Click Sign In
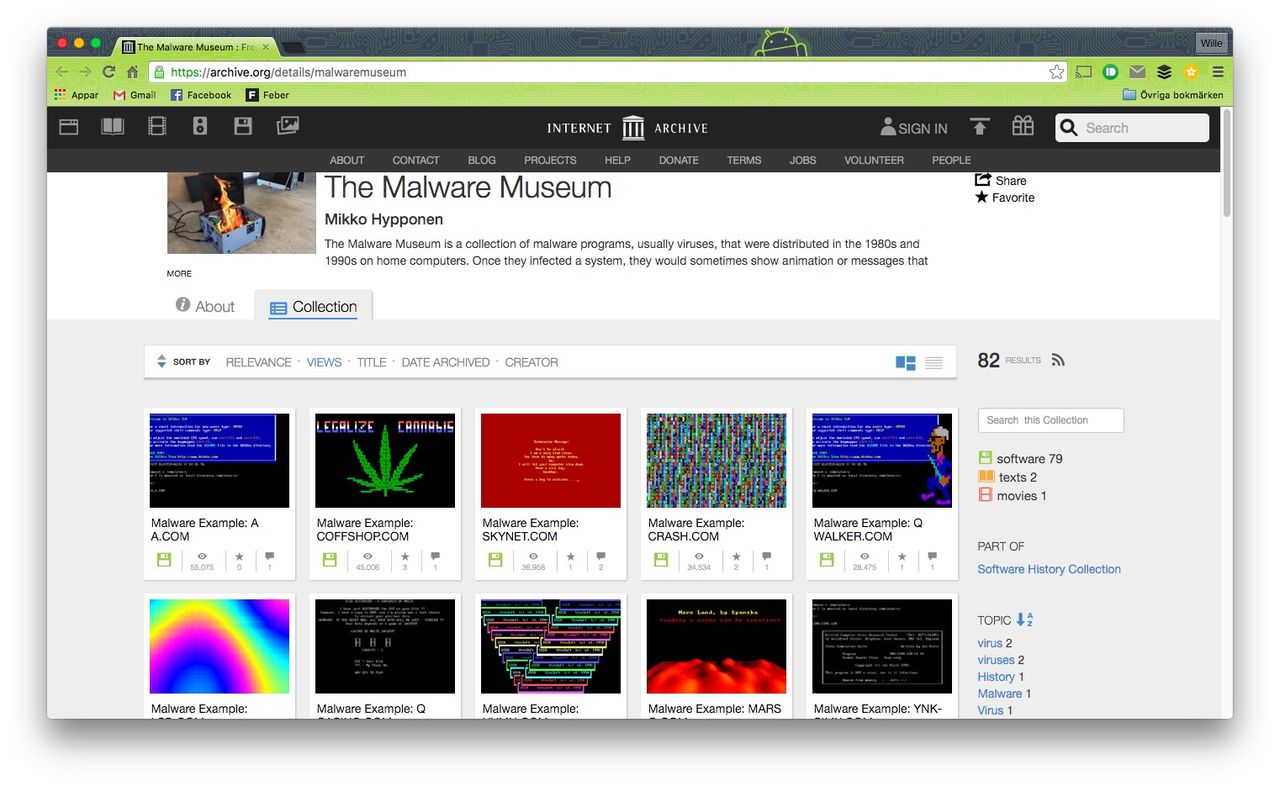 pos(913,128)
